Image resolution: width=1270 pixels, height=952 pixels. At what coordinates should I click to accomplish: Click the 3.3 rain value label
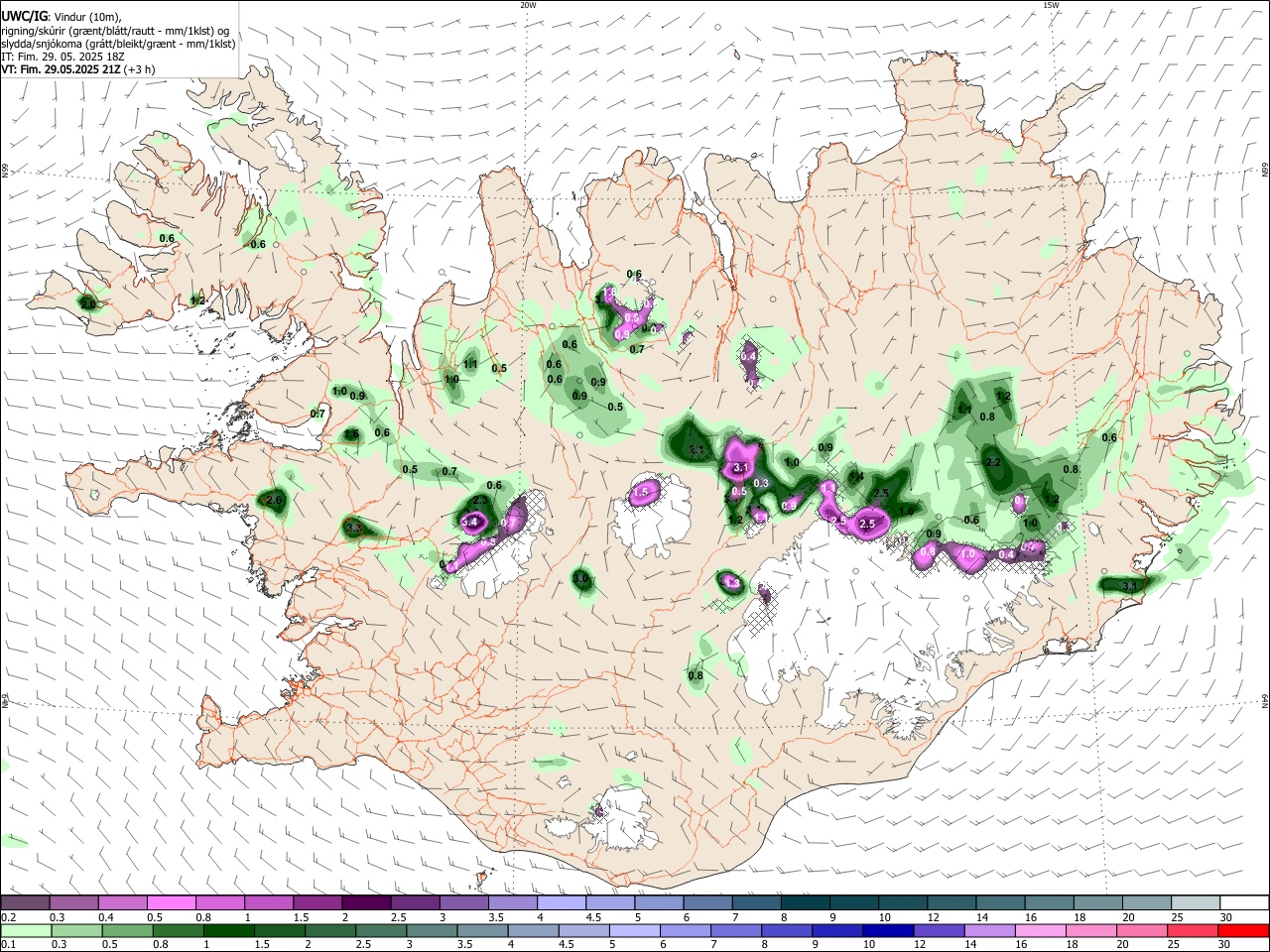[353, 529]
